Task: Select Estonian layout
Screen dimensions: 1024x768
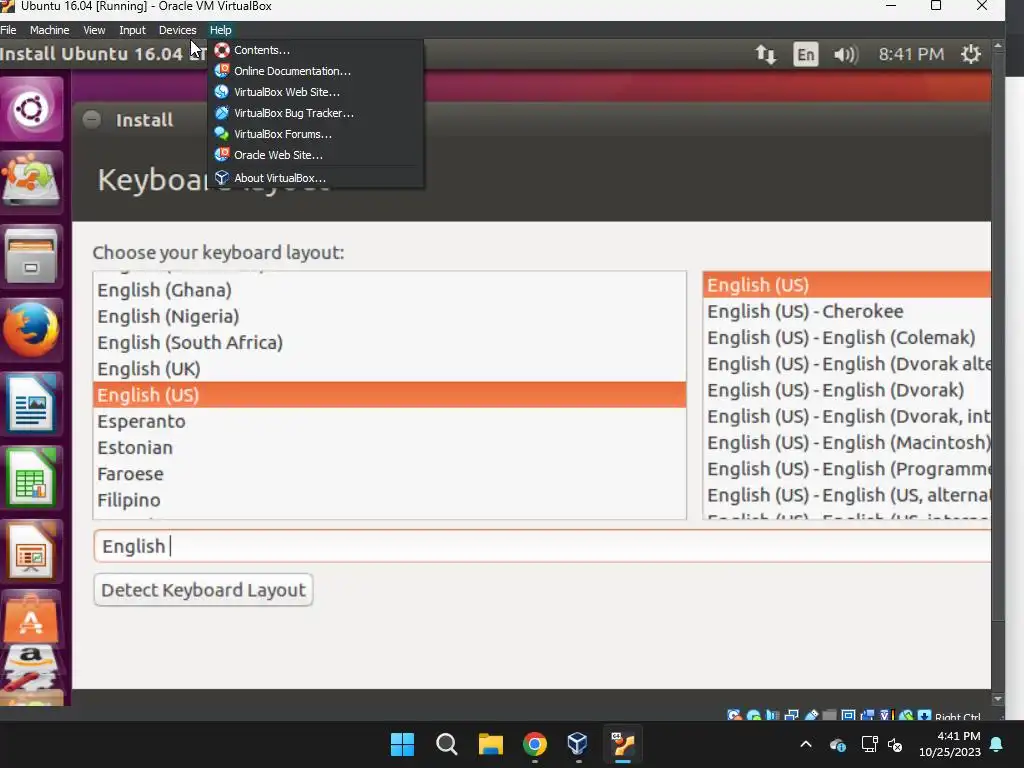Action: [389, 447]
